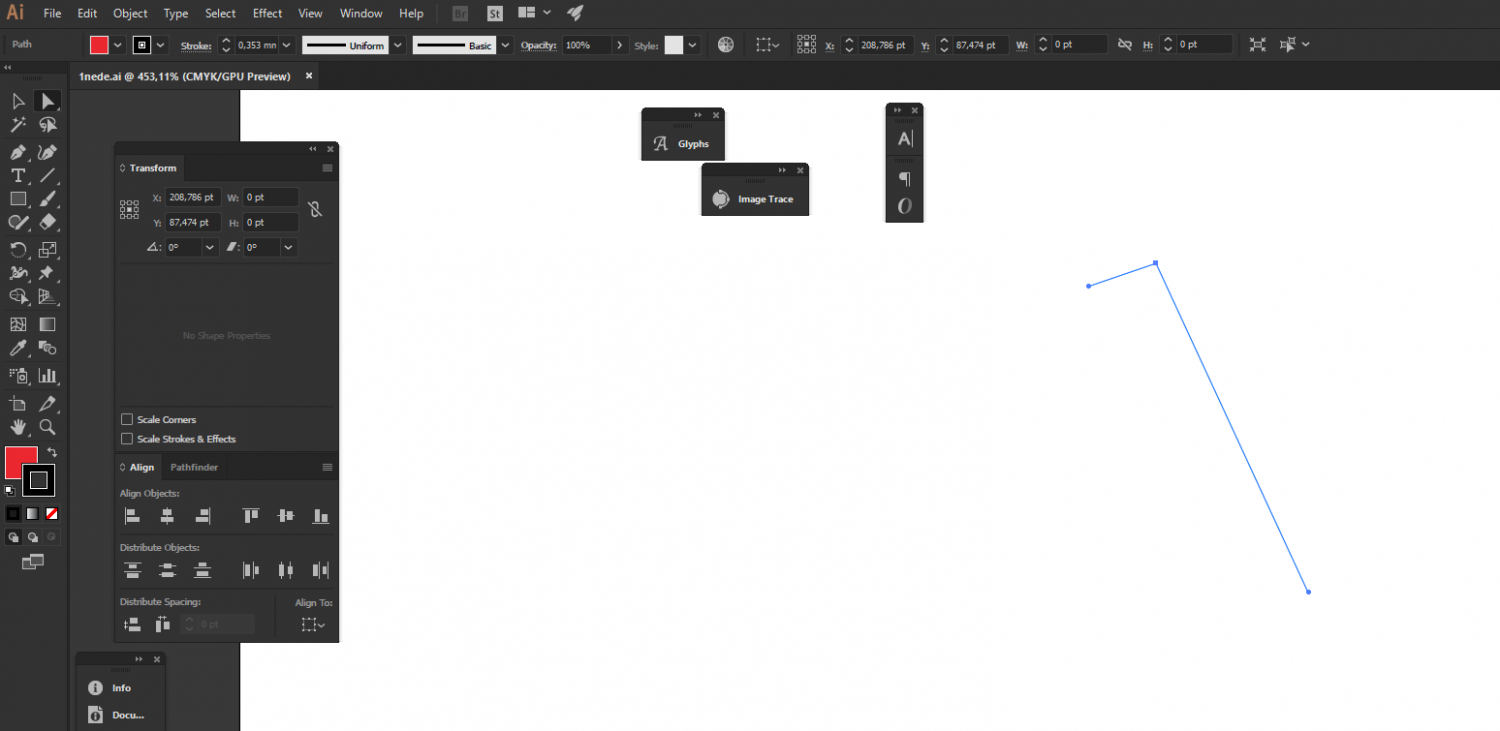Select the Direct Selection tool (solid arrow)

47,101
